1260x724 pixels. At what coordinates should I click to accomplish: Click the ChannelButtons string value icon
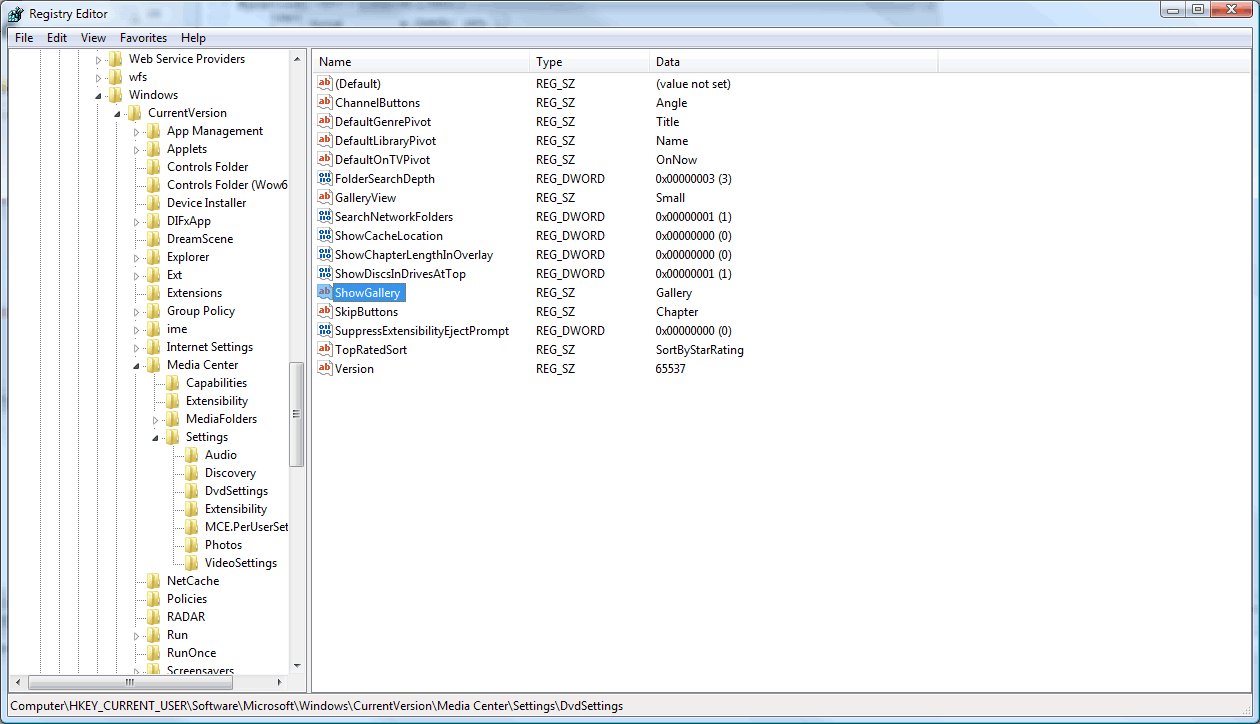coord(324,103)
